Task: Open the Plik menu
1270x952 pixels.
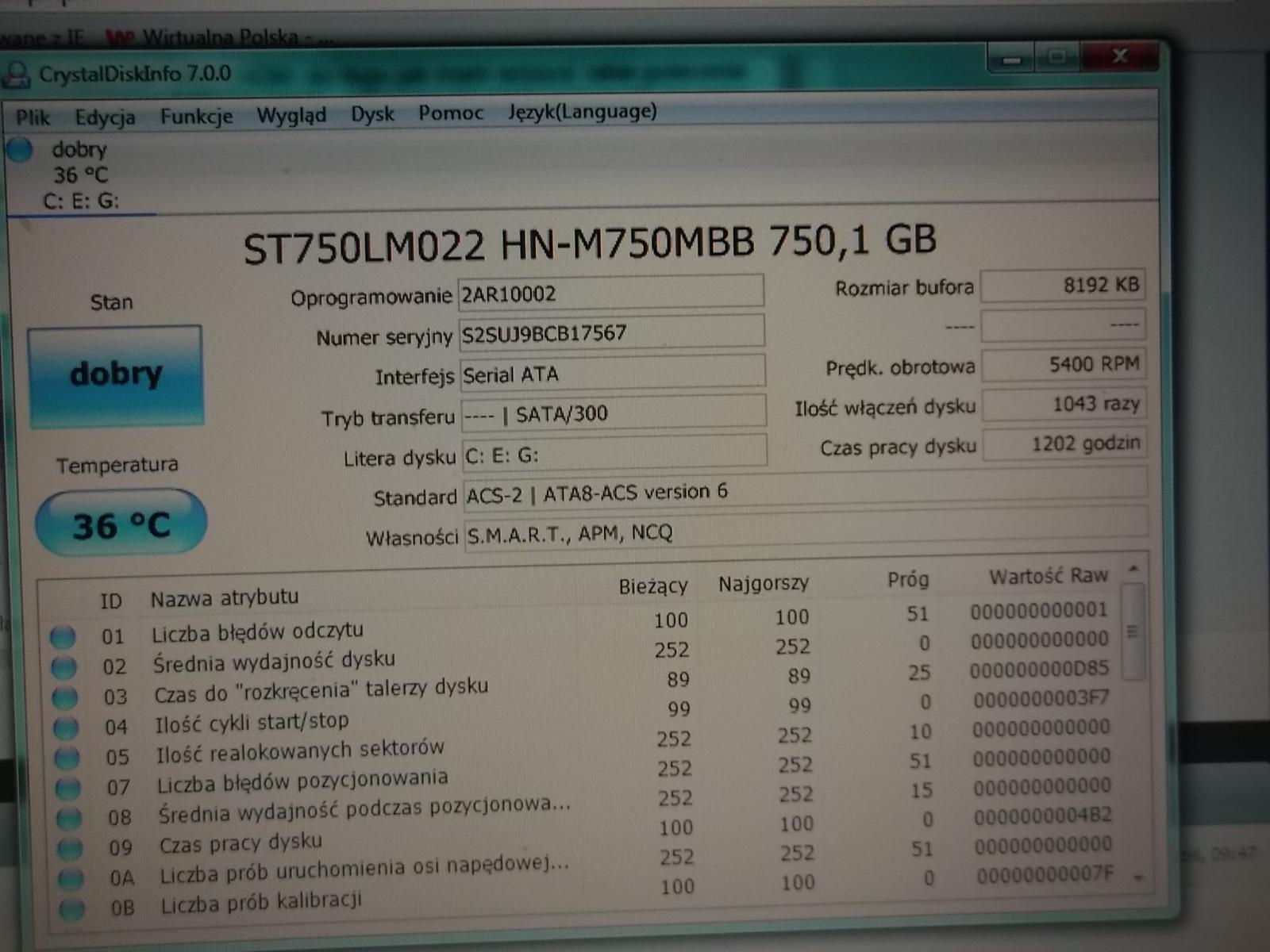Action: point(33,118)
